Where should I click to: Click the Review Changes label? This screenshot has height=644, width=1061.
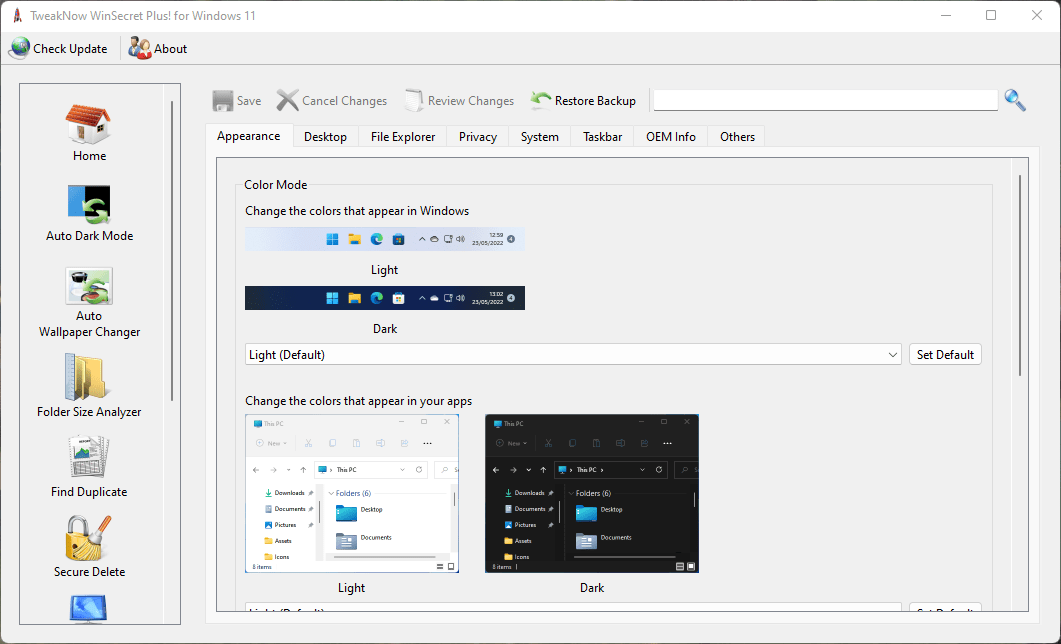[471, 101]
